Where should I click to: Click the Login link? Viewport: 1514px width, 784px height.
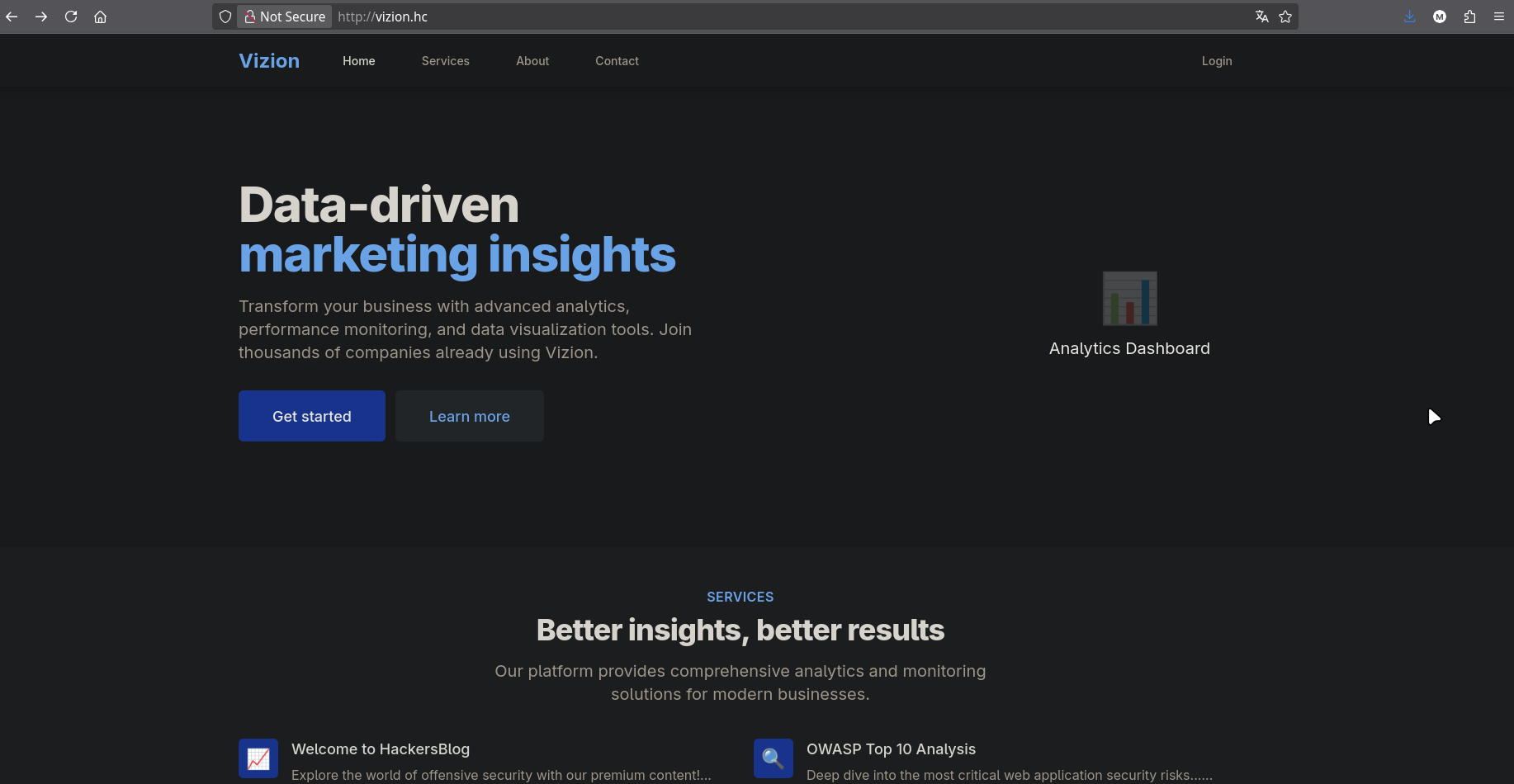click(x=1216, y=61)
